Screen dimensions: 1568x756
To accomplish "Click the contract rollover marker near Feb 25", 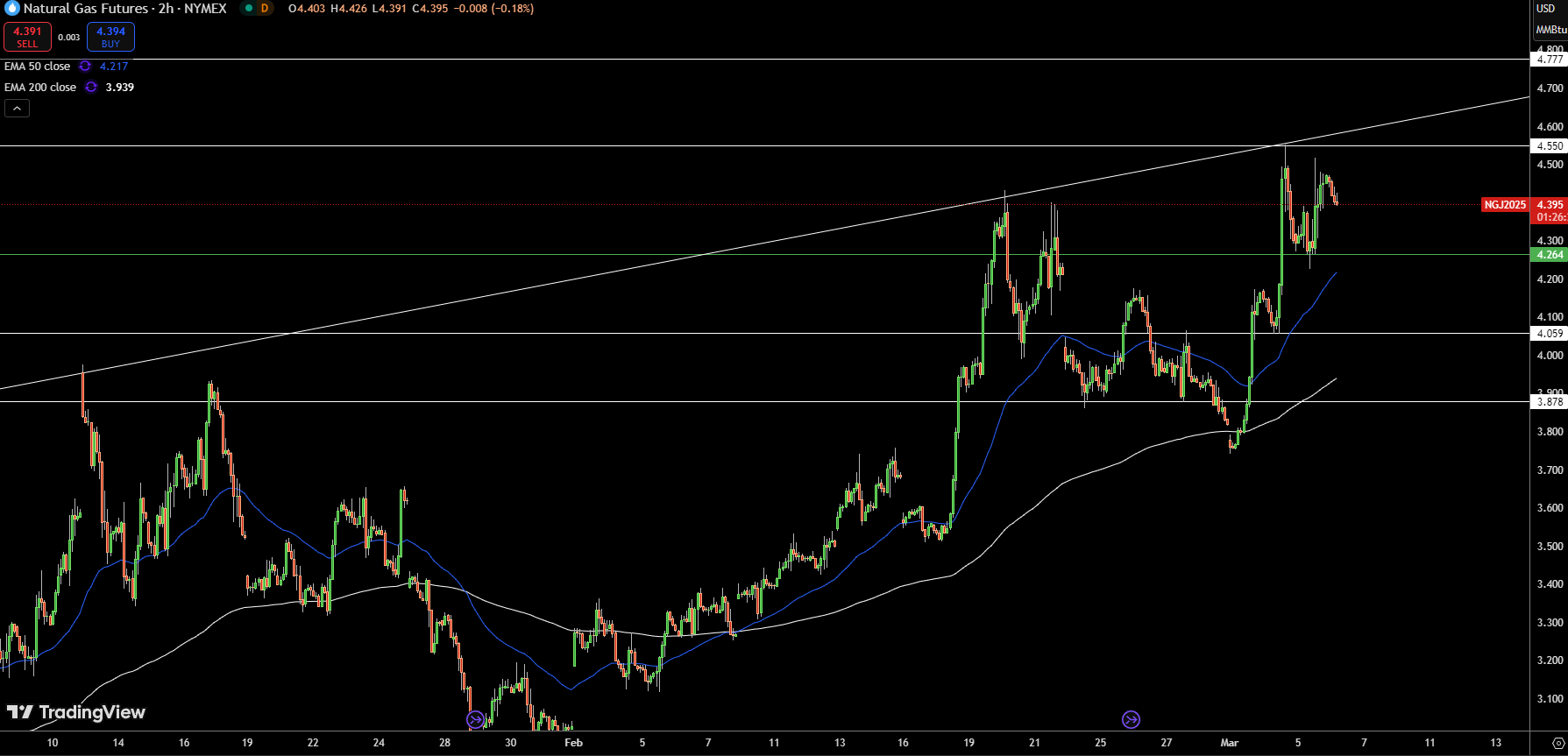I will click(x=1131, y=720).
